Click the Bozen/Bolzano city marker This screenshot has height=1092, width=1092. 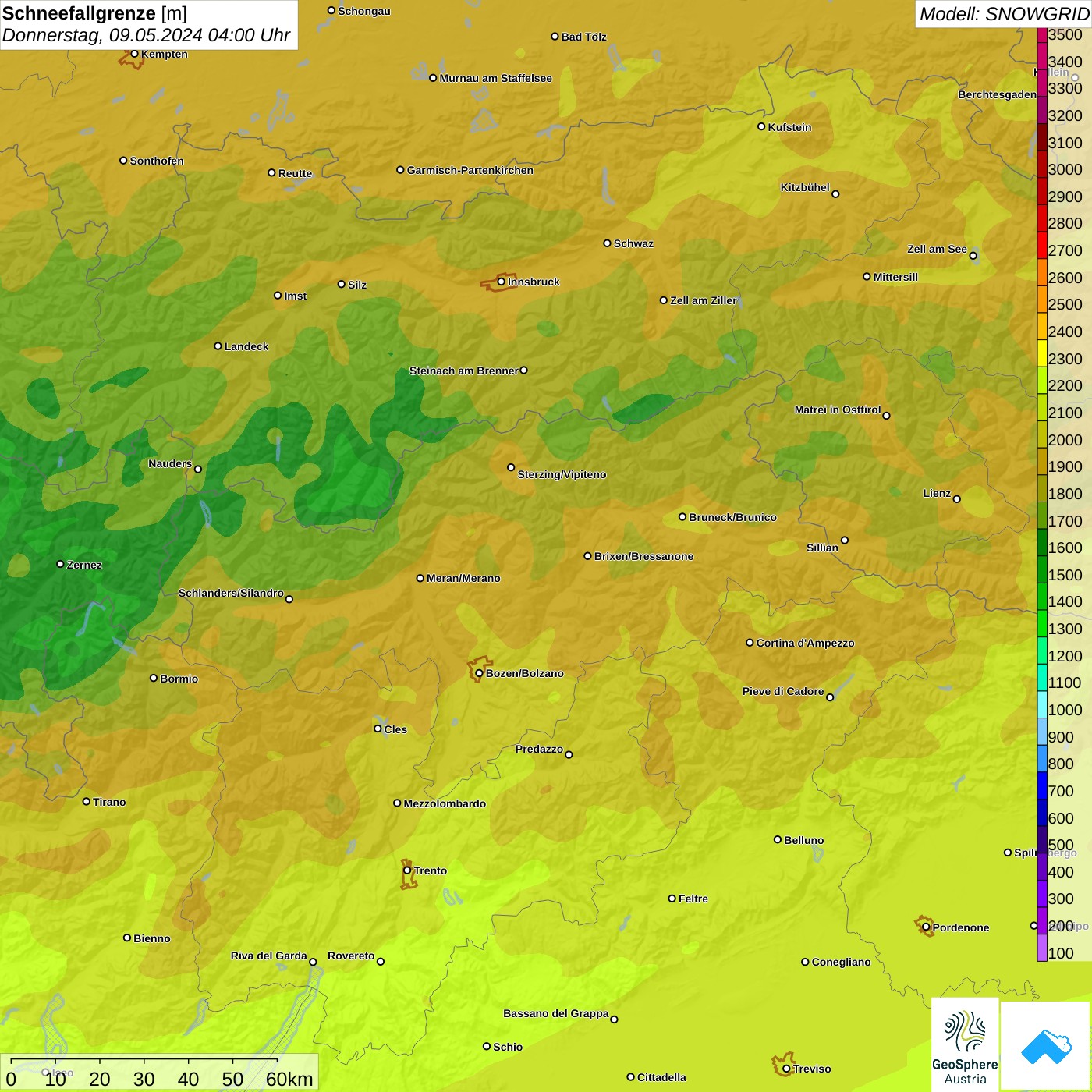pos(479,673)
